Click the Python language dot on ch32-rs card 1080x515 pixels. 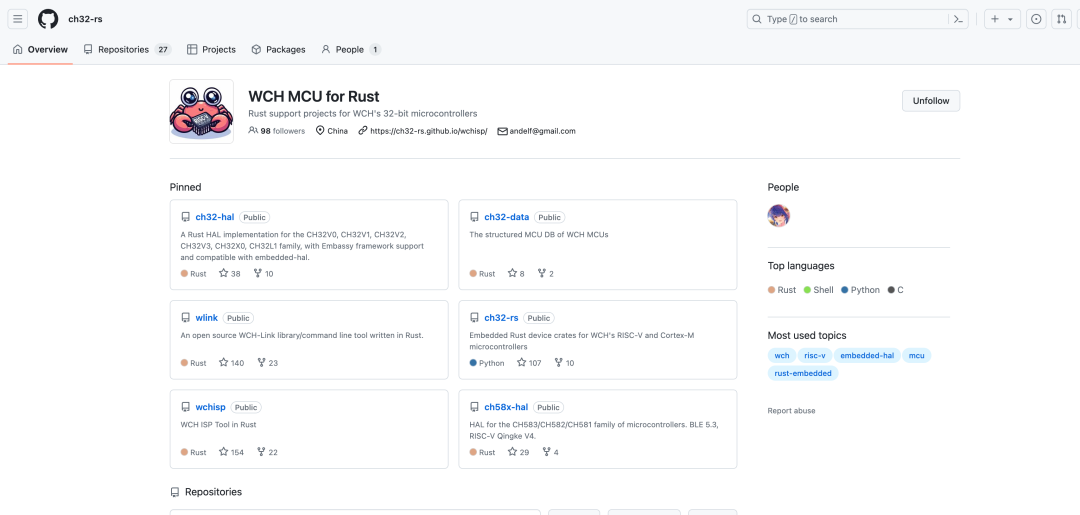[x=473, y=363]
